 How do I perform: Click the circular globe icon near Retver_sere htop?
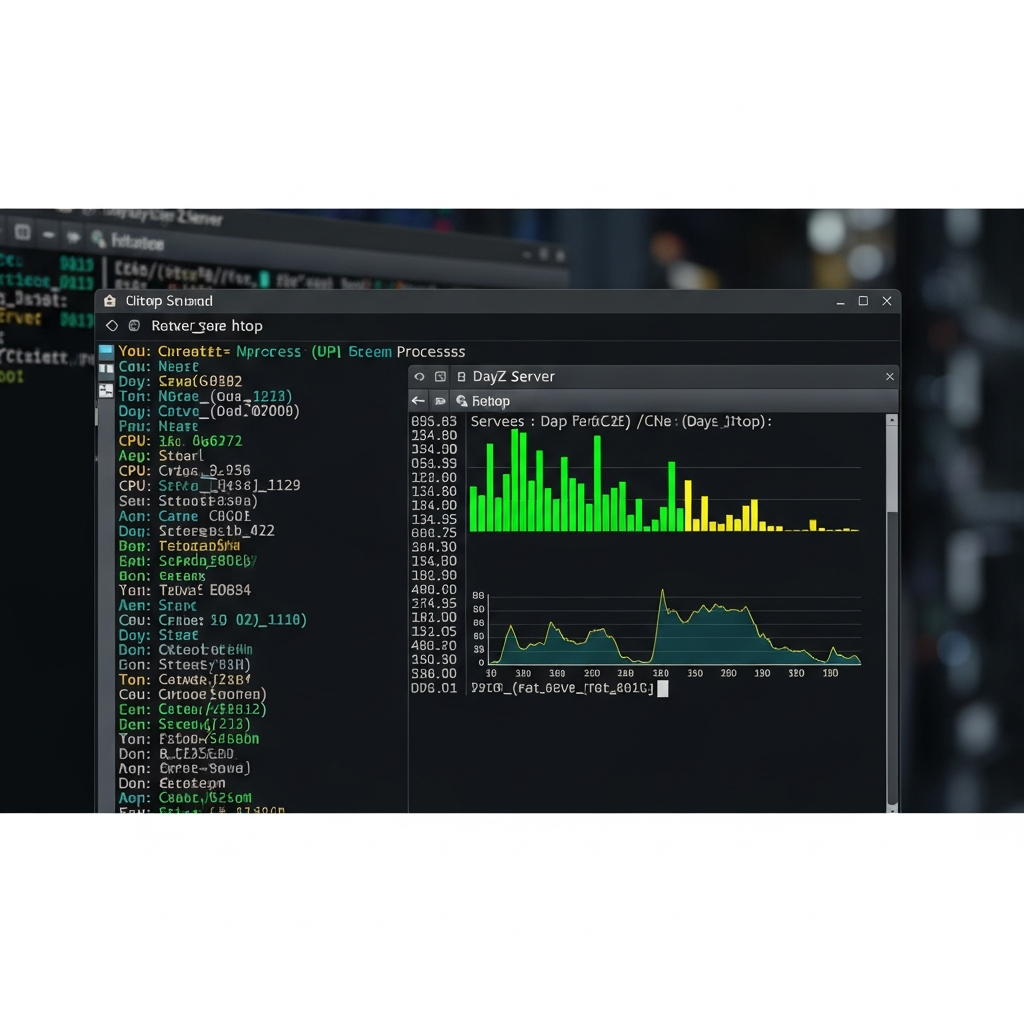point(133,325)
